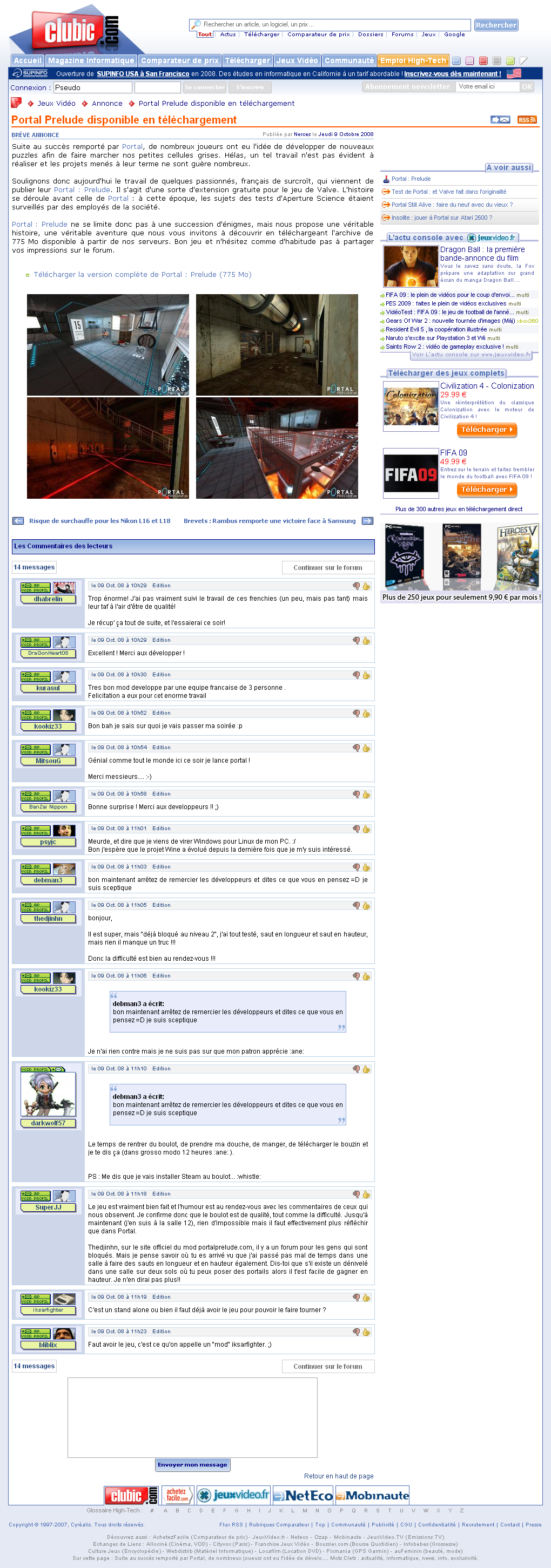Image resolution: width=551 pixels, height=1568 pixels.
Task: Open the screenshot with red laser grid floor
Action: [108, 448]
